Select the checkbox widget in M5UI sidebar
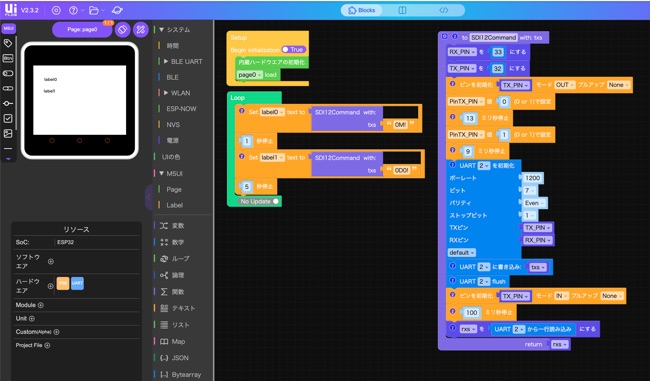The image size is (650, 381). tap(8, 118)
